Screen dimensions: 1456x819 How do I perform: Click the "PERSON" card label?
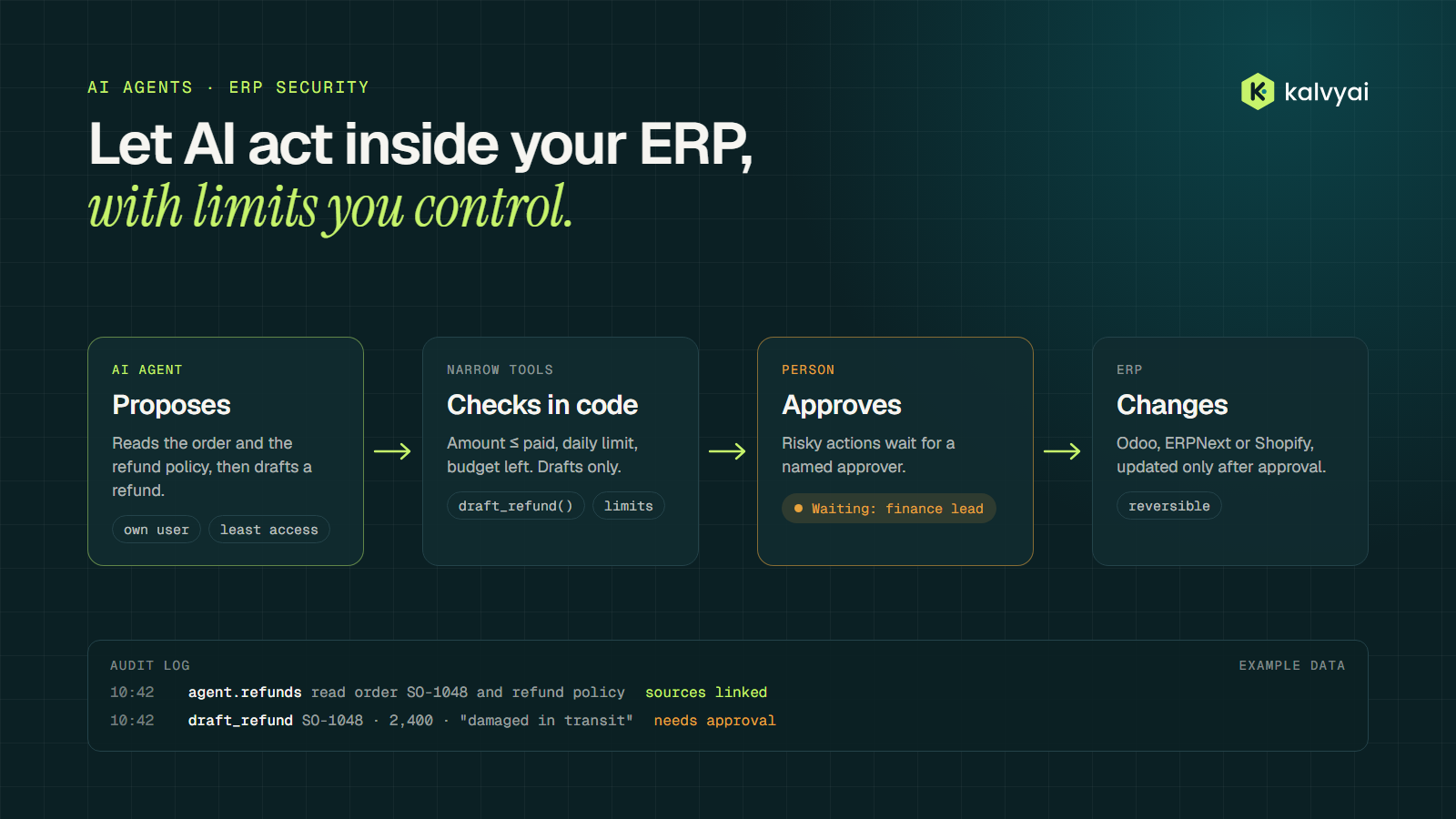pos(808,369)
